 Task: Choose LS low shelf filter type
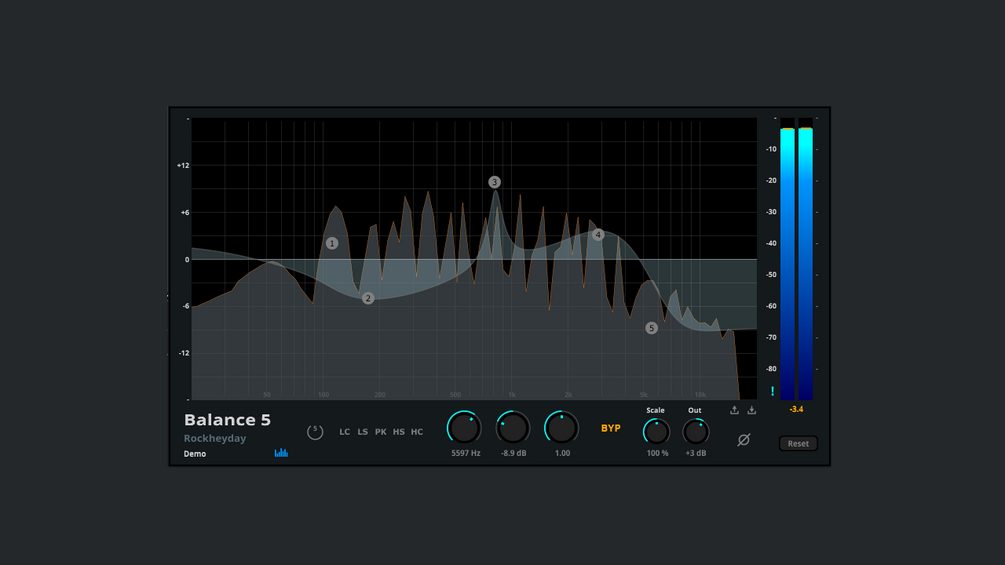click(363, 432)
